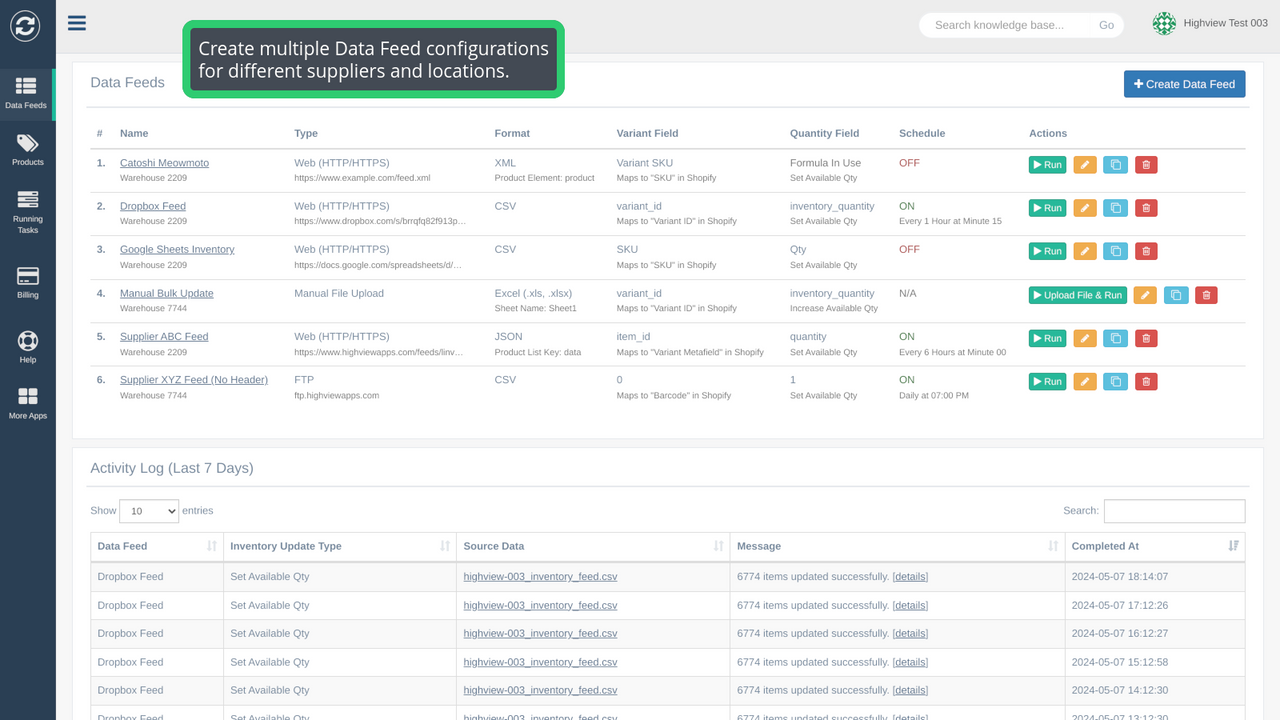Change the Show entries dropdown
The image size is (1280, 720).
(x=148, y=511)
